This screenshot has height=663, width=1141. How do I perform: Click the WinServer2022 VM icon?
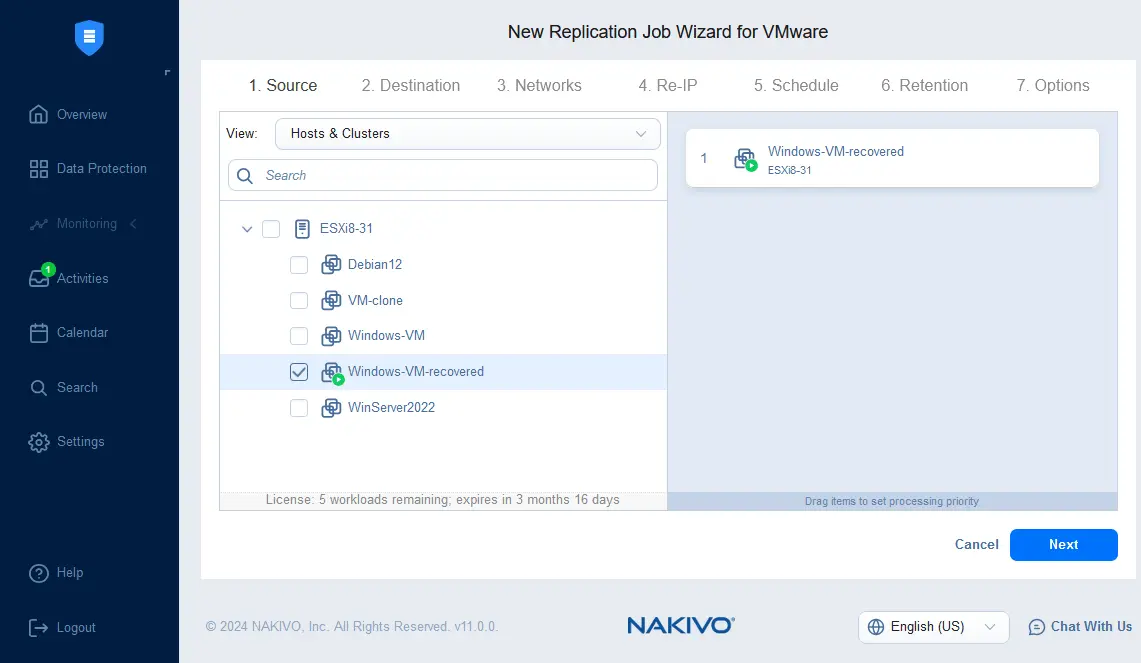tap(331, 408)
